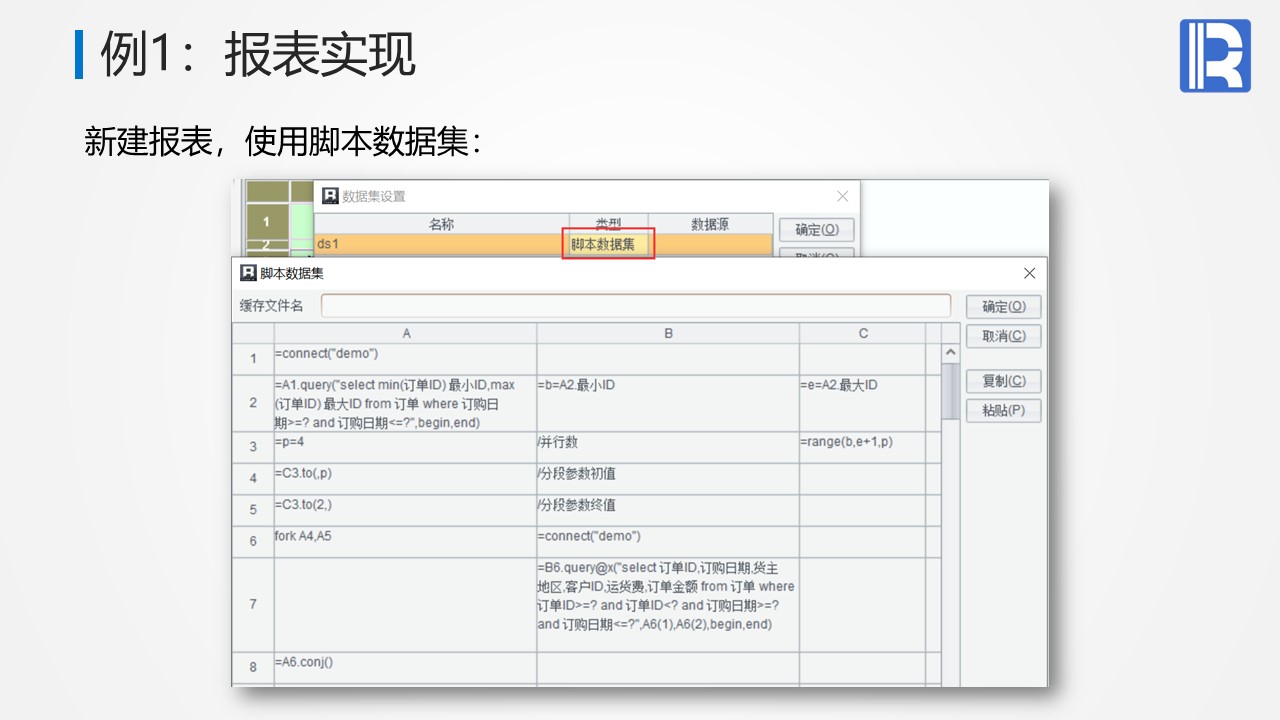Screen dimensions: 1280x720
Task: Click the cell =b=A2.最小ID
Action: tap(668, 403)
